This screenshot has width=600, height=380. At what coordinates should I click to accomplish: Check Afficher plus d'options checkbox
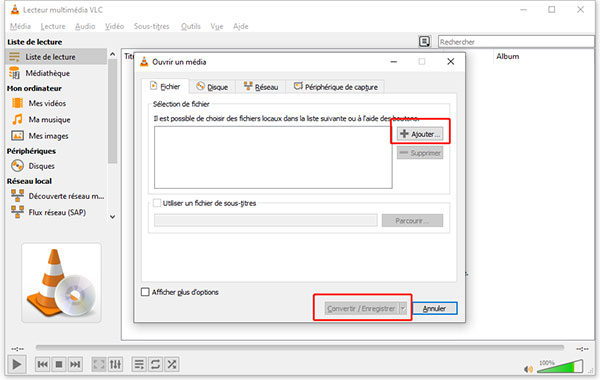(145, 292)
